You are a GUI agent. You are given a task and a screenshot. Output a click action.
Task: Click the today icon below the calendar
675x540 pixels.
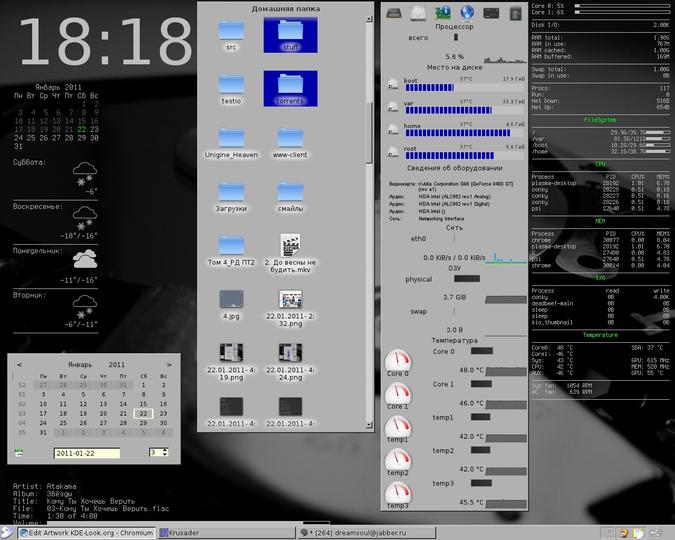tap(19, 452)
